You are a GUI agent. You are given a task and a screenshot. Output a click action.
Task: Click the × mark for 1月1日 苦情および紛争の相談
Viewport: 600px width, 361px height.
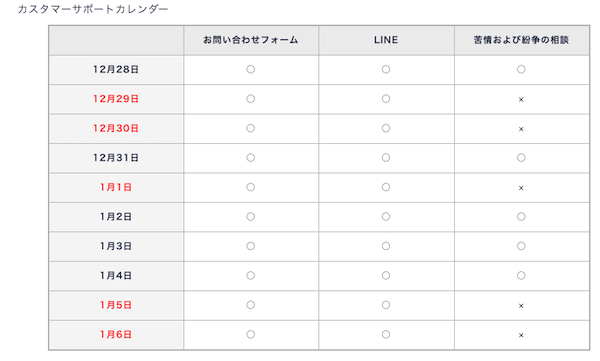(x=521, y=188)
